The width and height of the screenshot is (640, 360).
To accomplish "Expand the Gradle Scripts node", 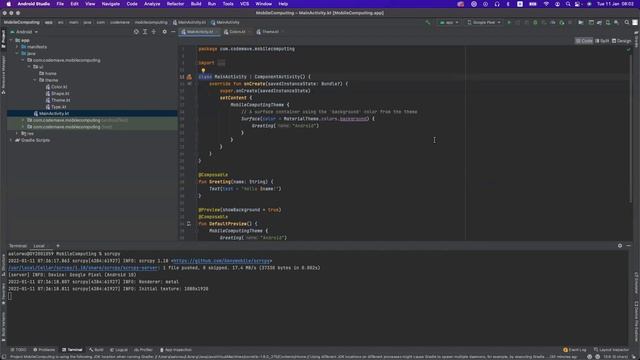I will (x=11, y=140).
